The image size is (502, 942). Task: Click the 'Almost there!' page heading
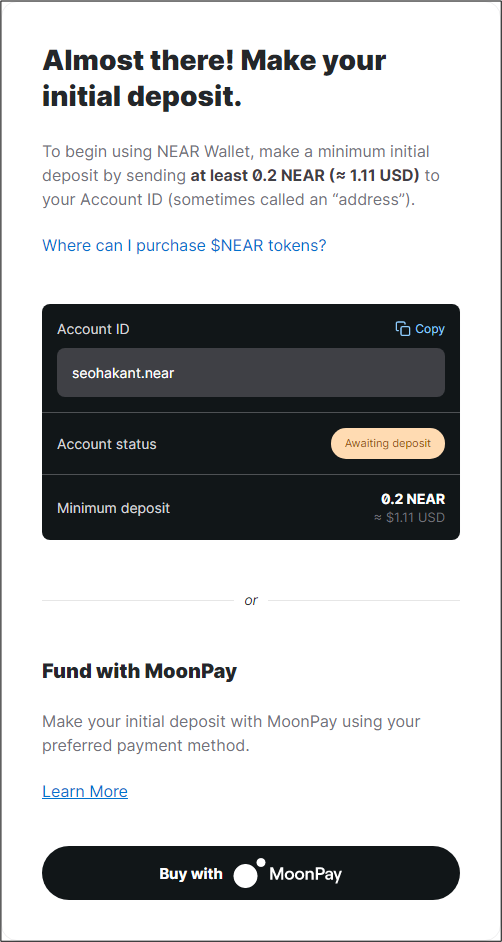coord(138,60)
